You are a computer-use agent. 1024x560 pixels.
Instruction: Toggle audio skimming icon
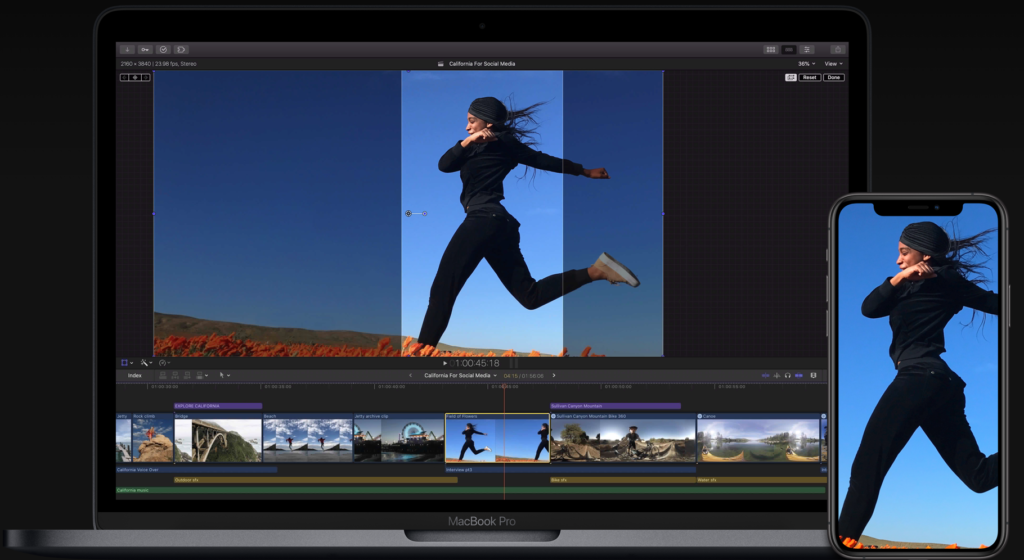(x=776, y=375)
